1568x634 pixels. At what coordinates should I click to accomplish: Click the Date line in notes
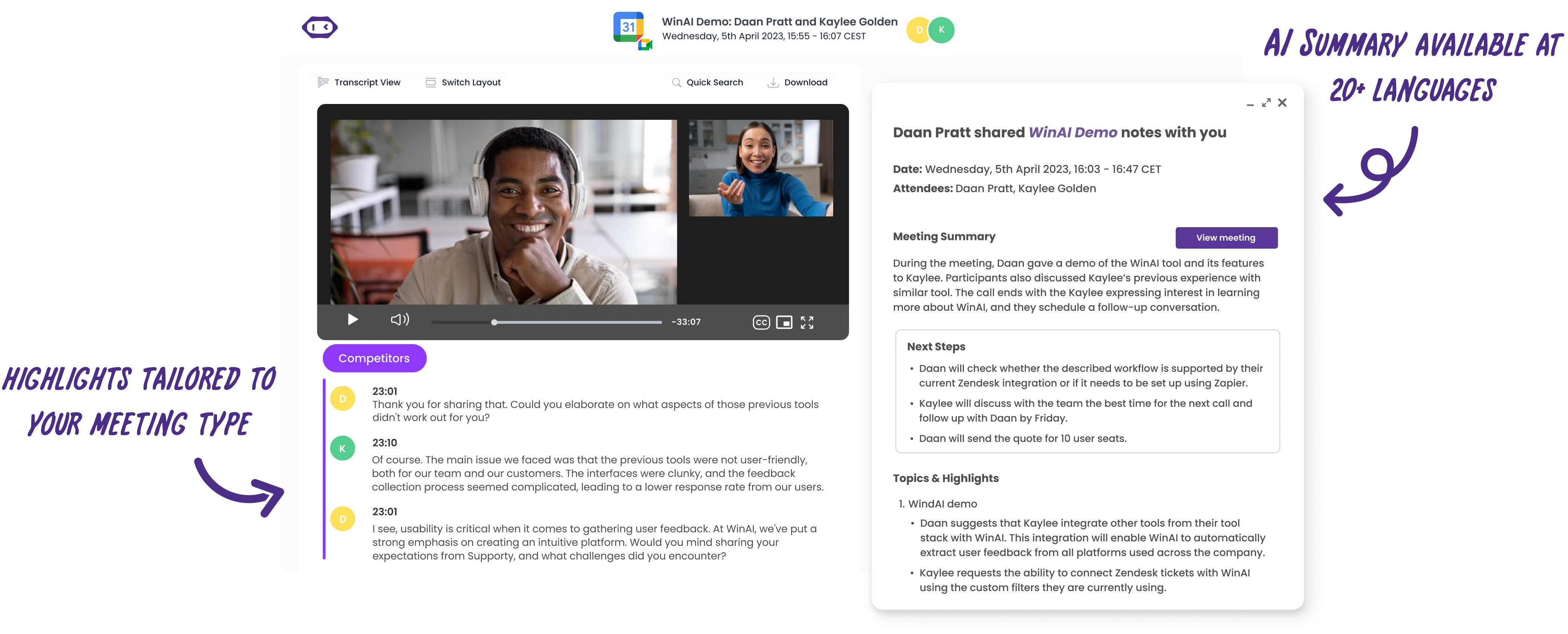coord(1027,170)
